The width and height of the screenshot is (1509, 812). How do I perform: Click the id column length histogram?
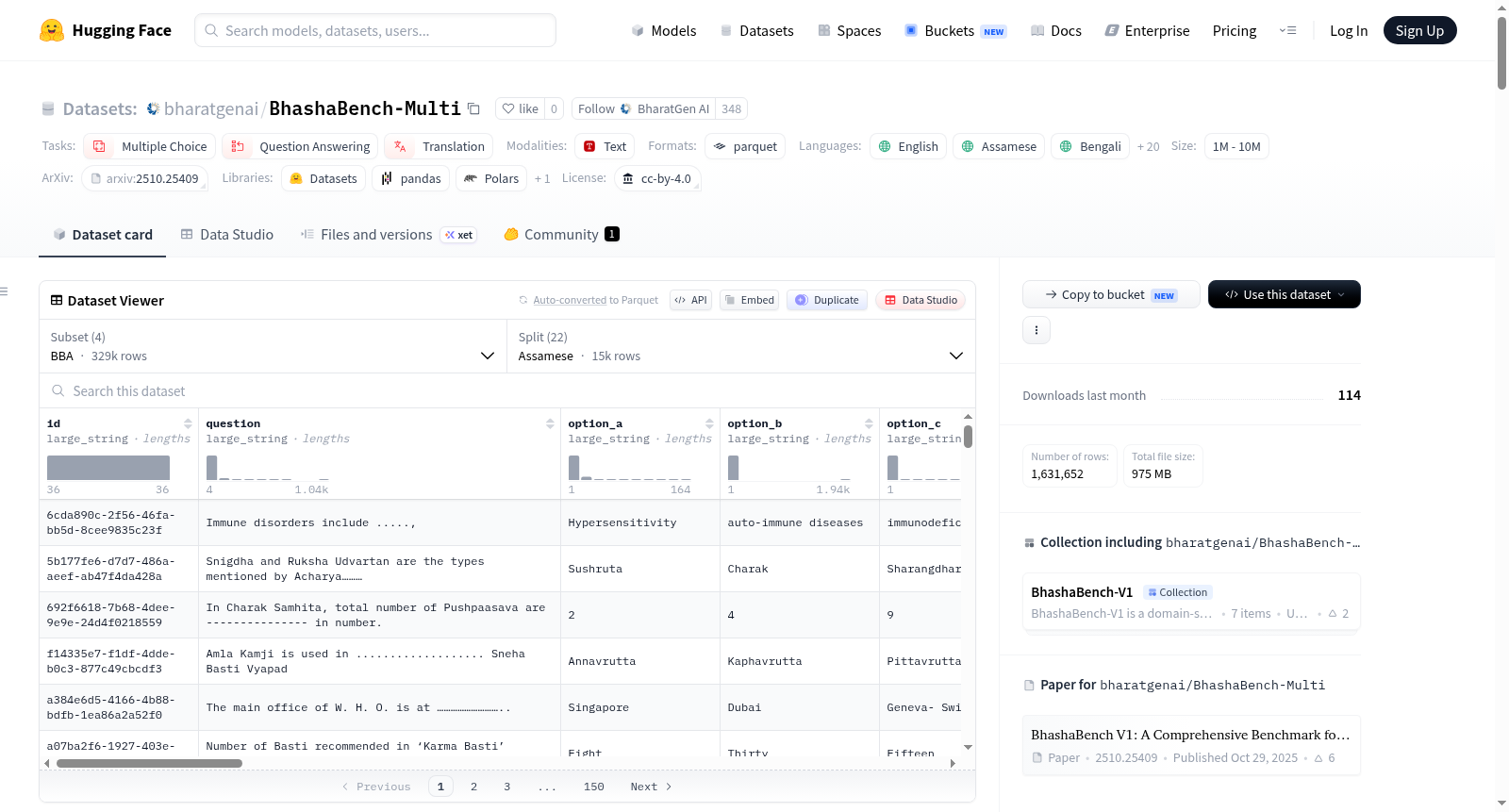pos(108,468)
